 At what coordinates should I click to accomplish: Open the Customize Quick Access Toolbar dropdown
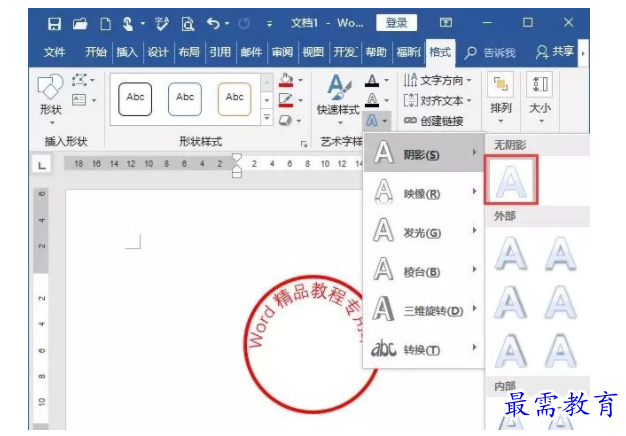(x=269, y=24)
